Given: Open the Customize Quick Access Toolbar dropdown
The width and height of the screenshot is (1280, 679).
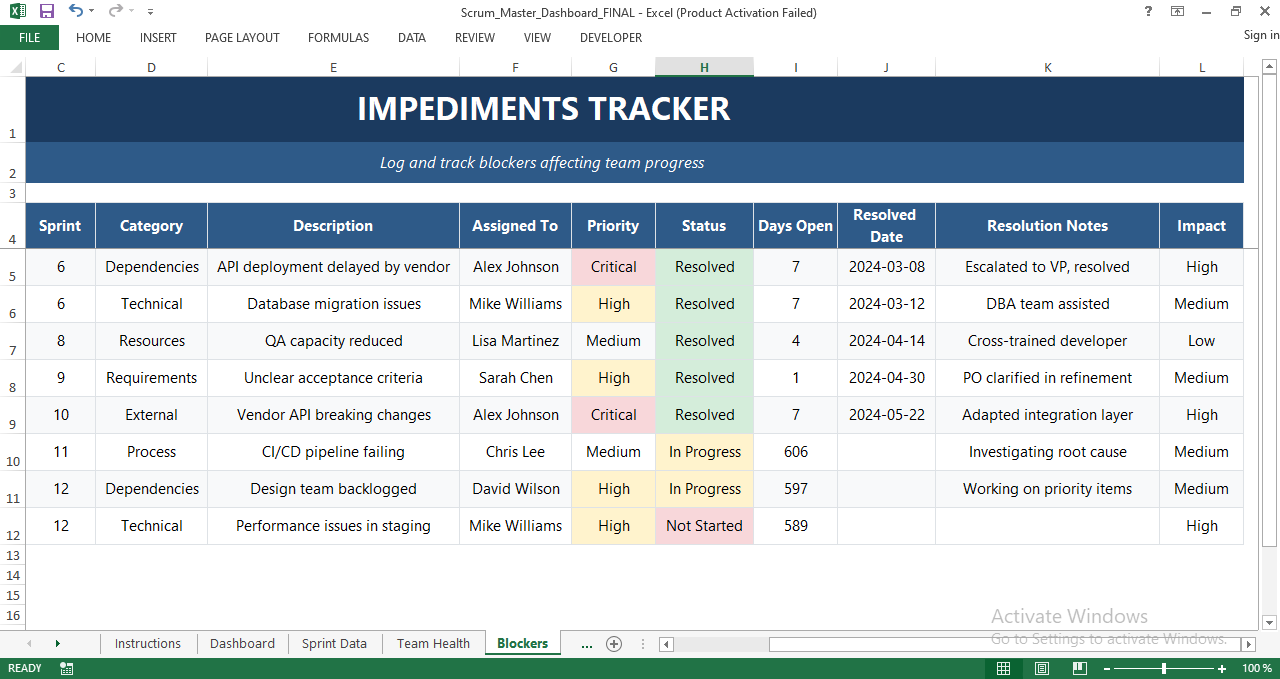Looking at the screenshot, I should point(150,11).
